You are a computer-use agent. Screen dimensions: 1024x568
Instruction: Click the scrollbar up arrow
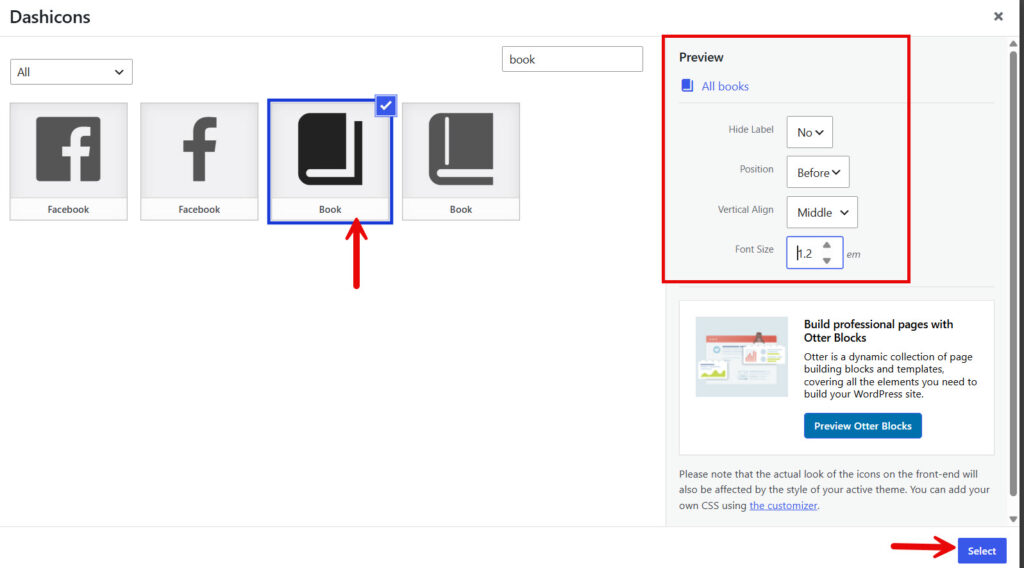coord(1013,44)
